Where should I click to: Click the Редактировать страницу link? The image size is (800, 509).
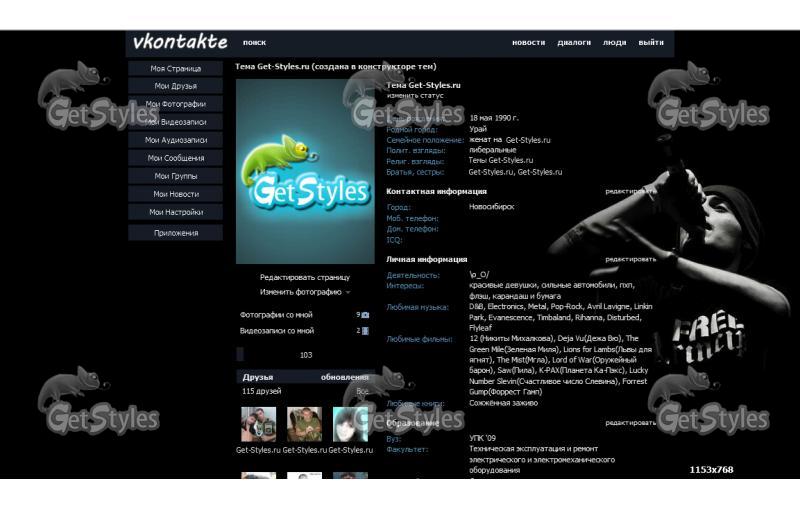click(305, 277)
